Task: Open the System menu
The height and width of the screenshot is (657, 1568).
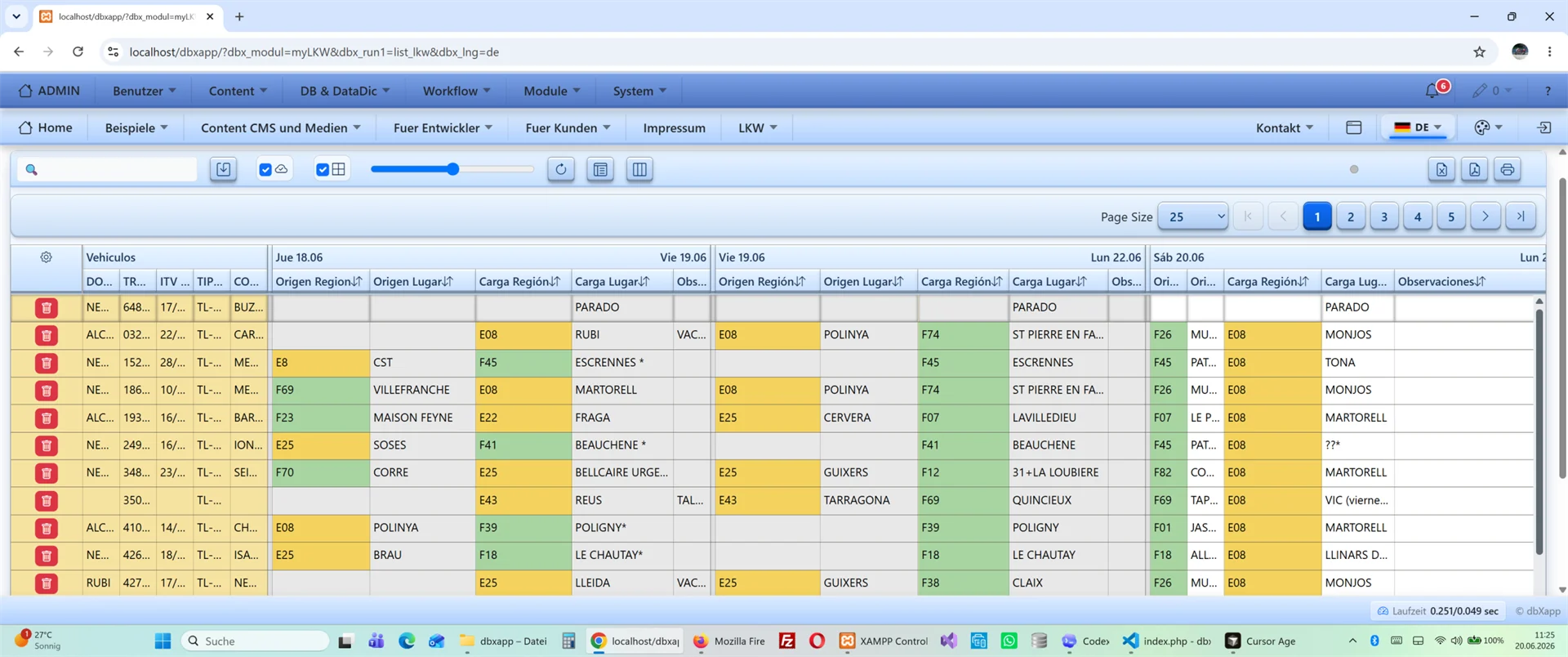Action: (x=639, y=91)
